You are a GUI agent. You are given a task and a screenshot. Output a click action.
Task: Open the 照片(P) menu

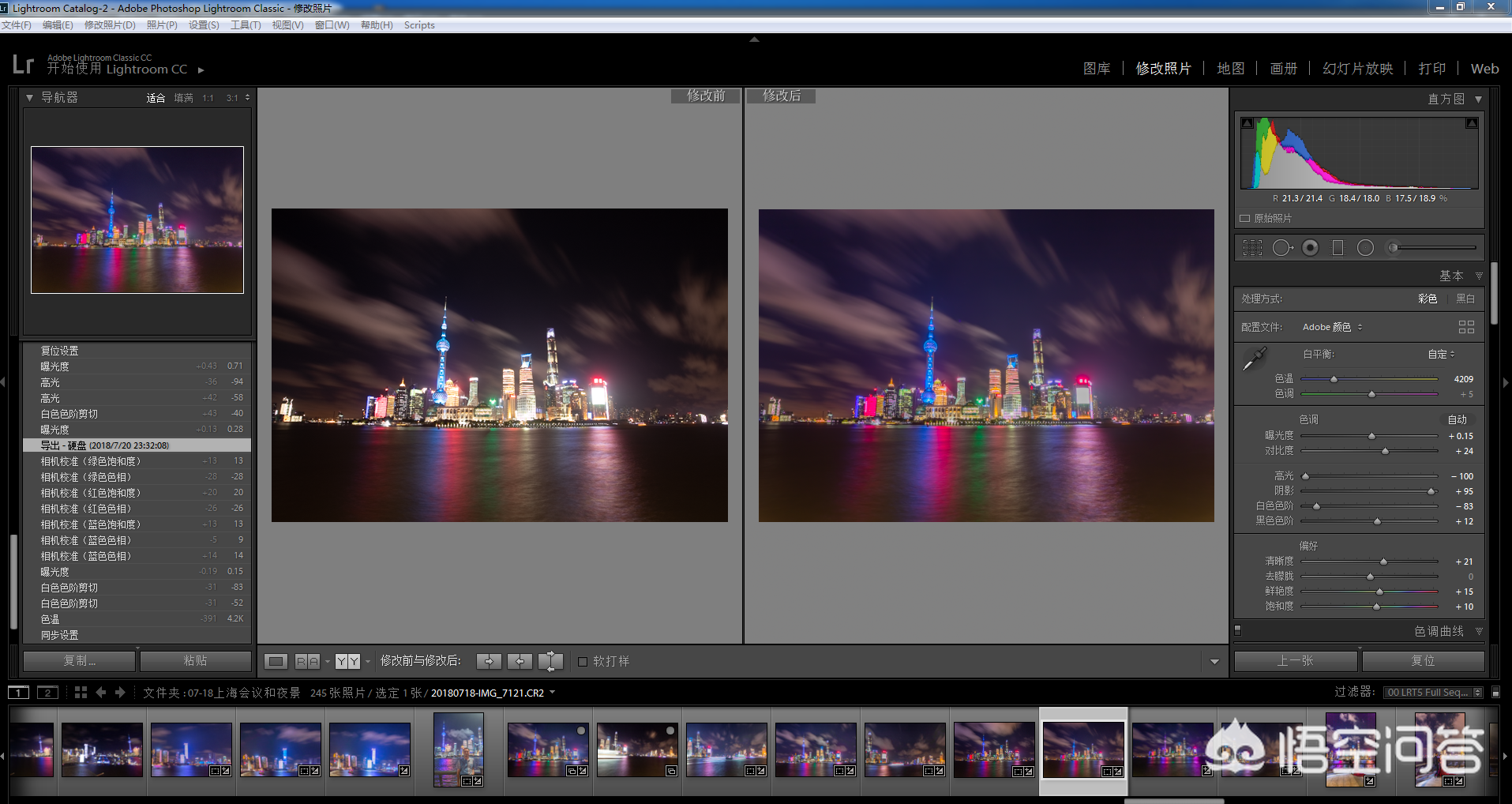tap(161, 25)
